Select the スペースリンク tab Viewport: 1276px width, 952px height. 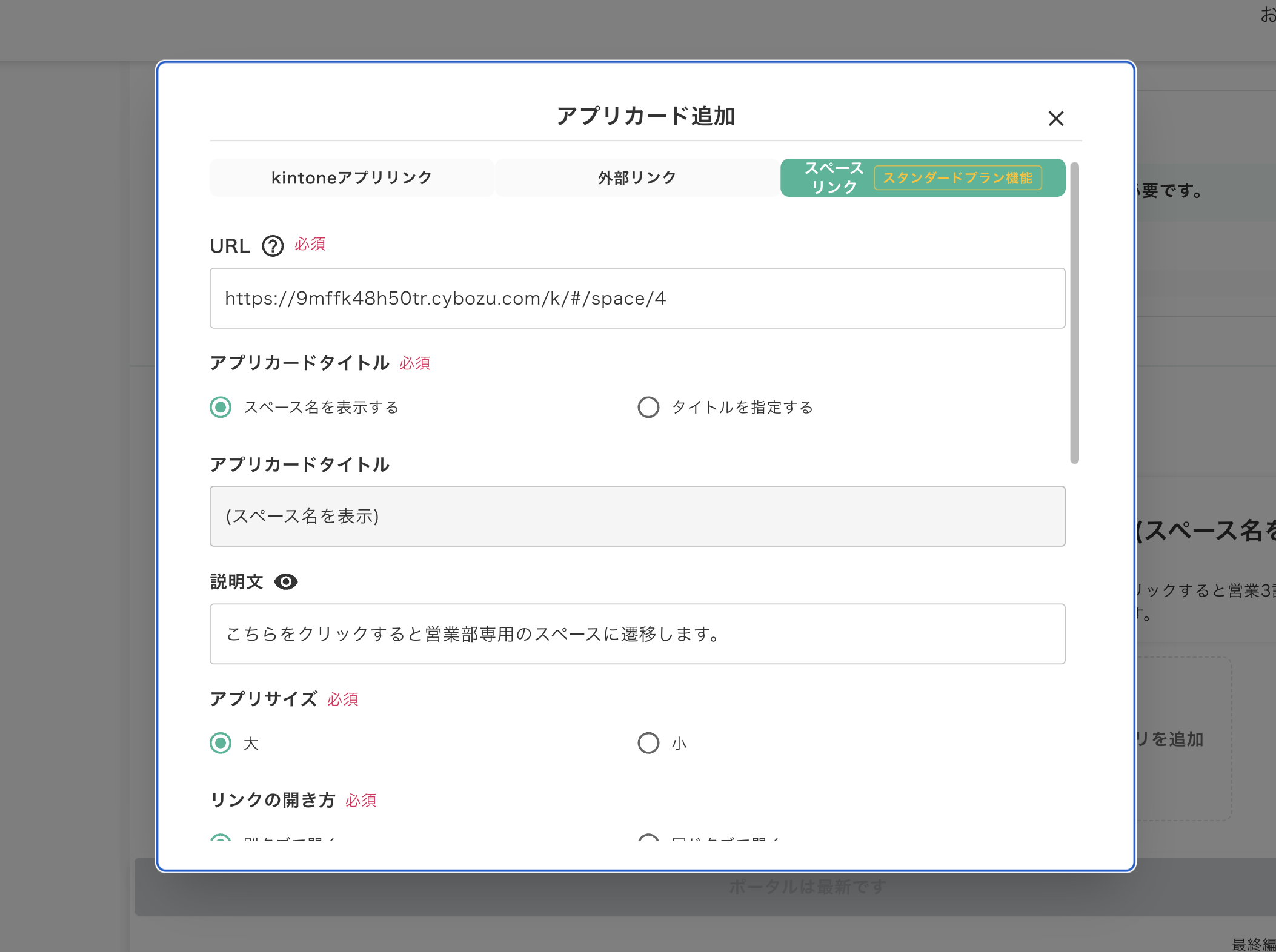tap(833, 177)
